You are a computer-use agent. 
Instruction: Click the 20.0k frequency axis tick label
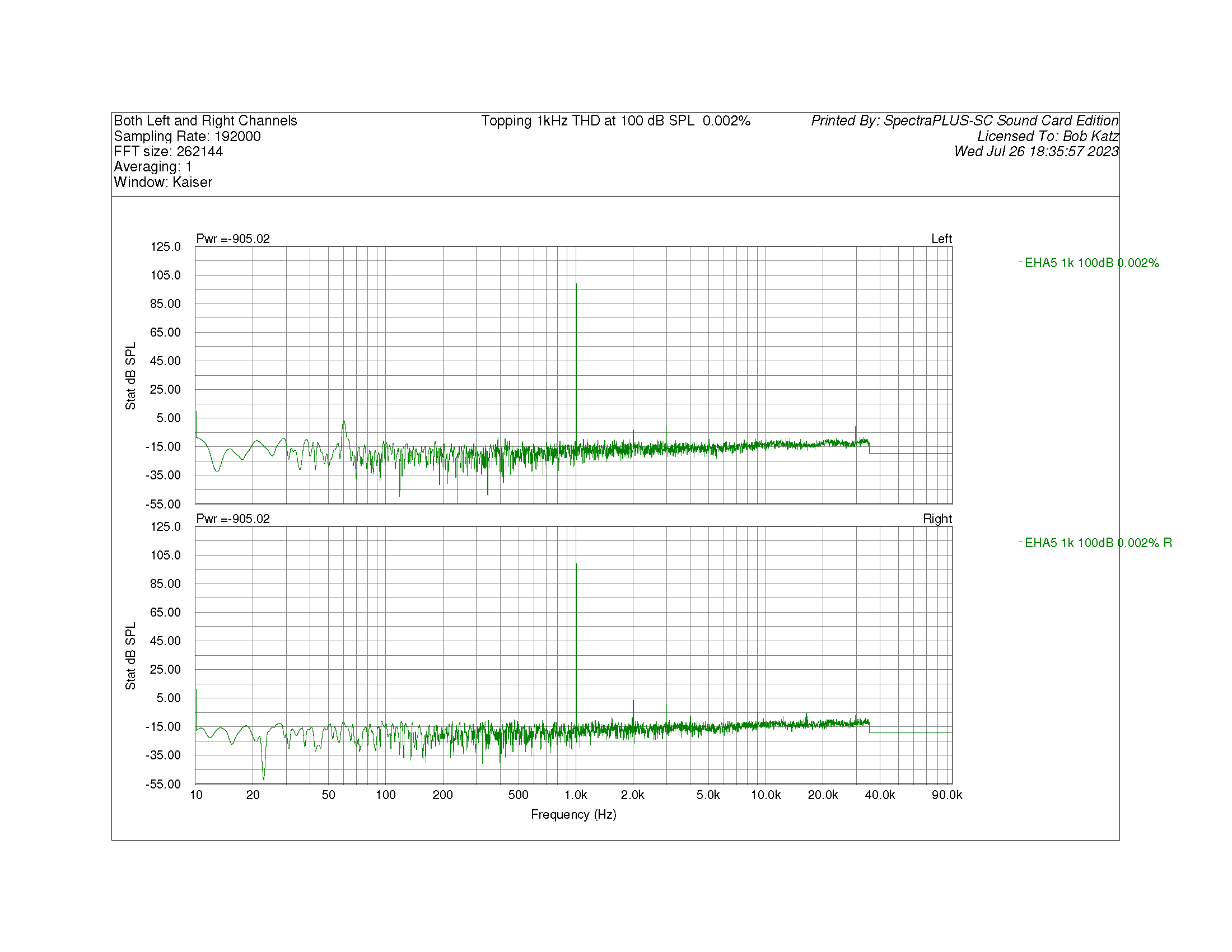point(823,795)
